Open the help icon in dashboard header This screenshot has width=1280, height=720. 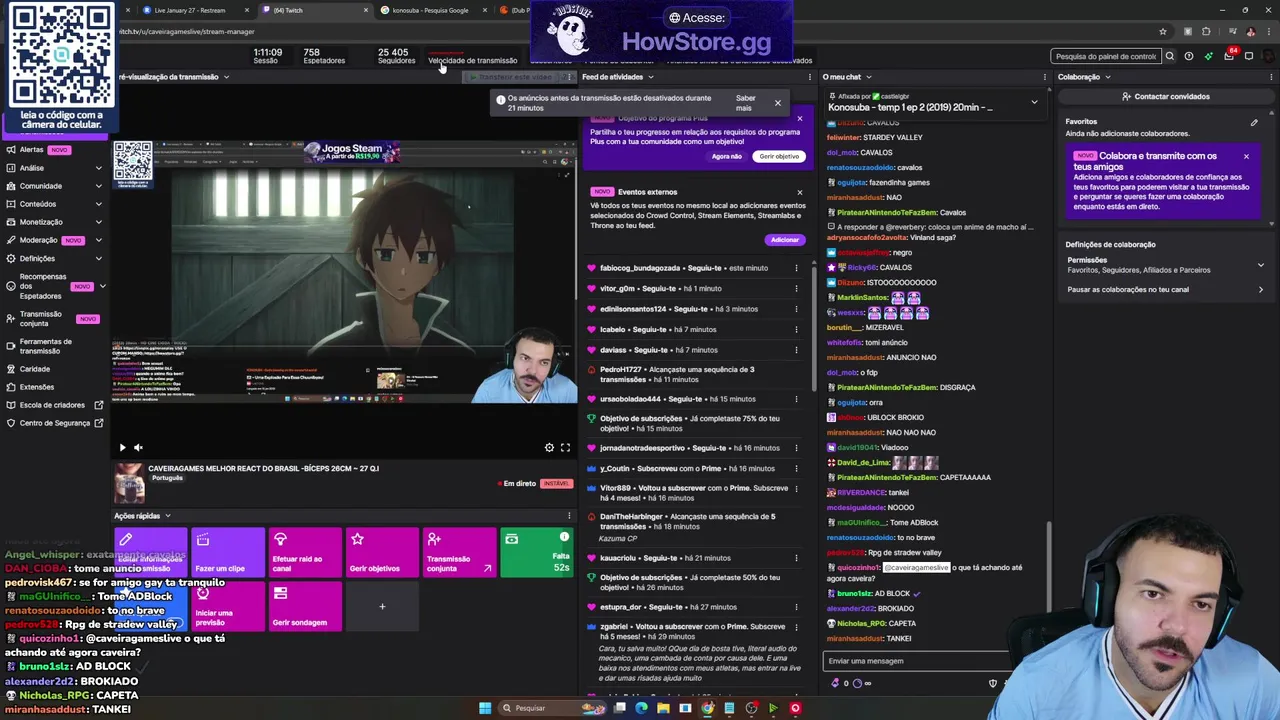click(1188, 56)
